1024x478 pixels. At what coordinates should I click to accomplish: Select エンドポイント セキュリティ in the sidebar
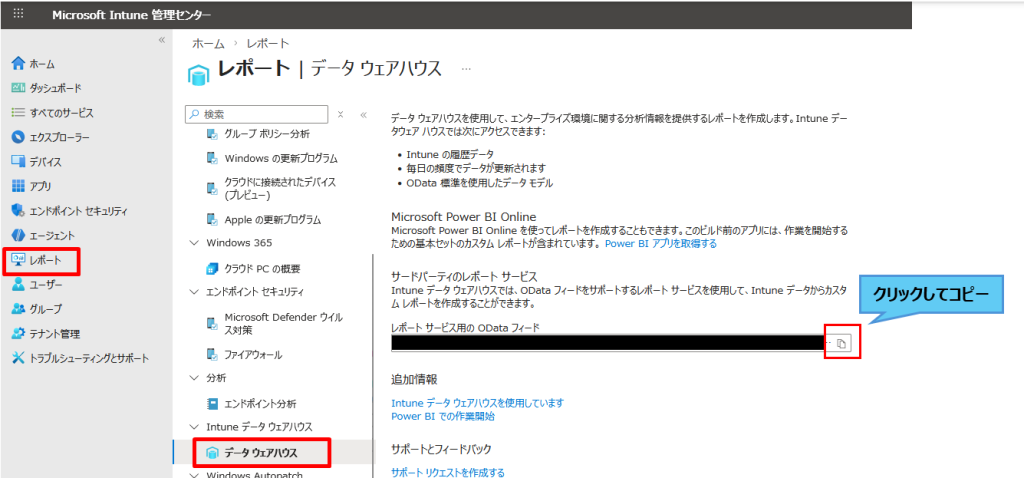78,211
